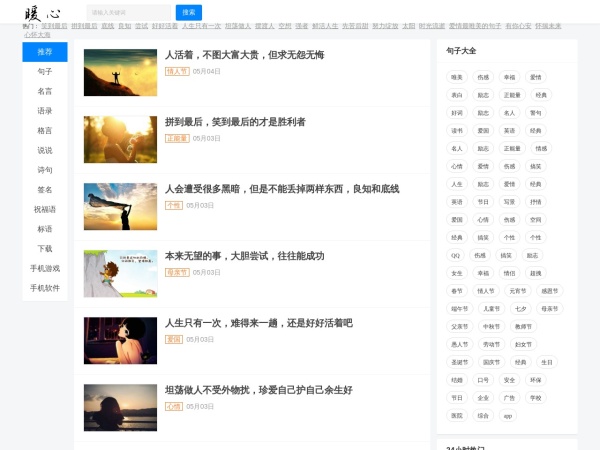Click the 坦荡做人 hot keyword link
Image resolution: width=600 pixels, height=450 pixels.
pyautogui.click(x=238, y=26)
